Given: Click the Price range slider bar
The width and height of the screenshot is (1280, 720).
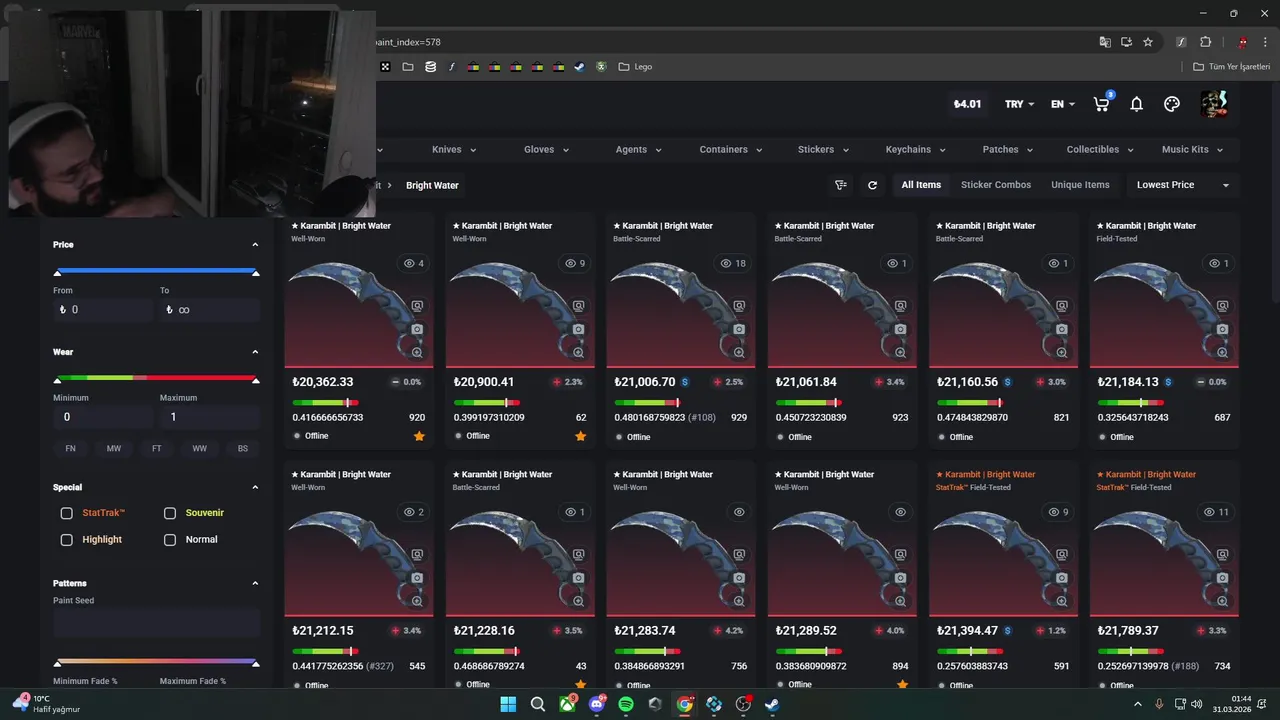Looking at the screenshot, I should click(x=156, y=271).
